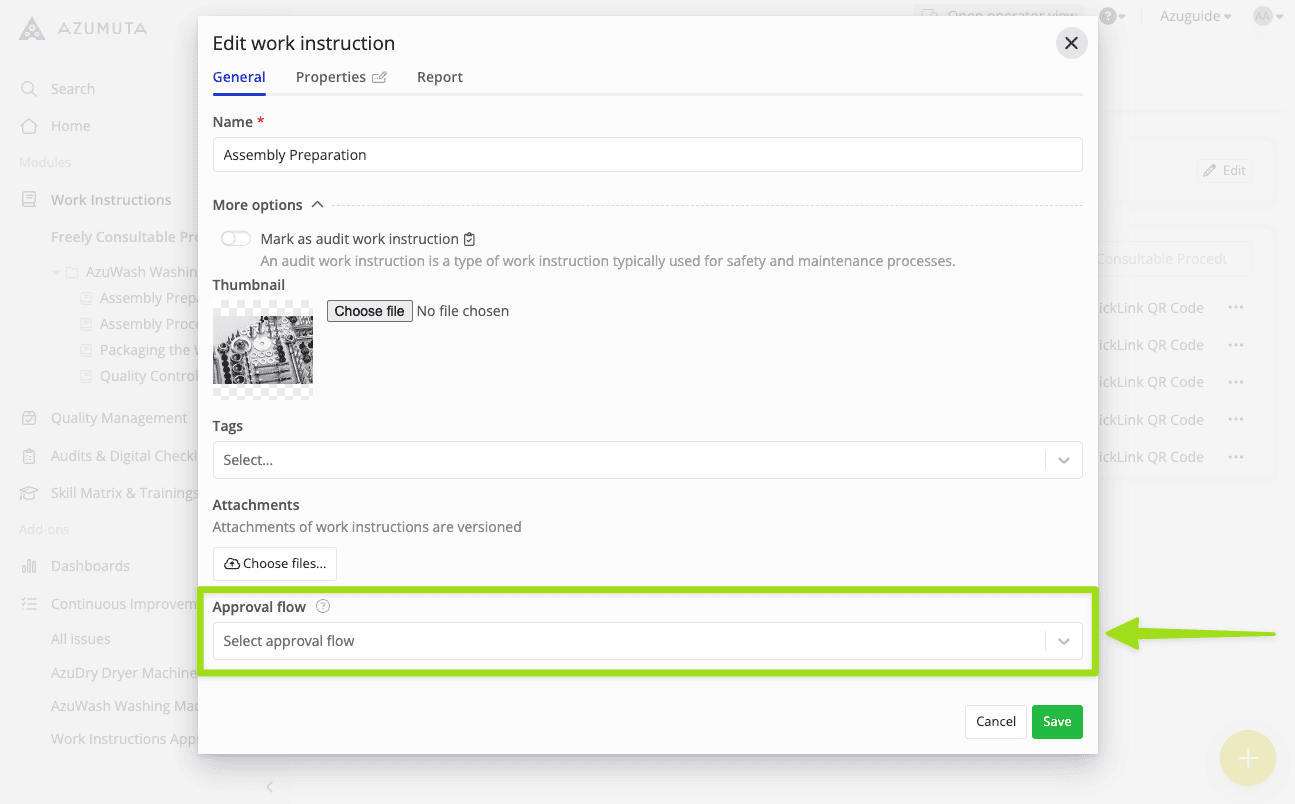Click the Quality Management module icon
Image resolution: width=1295 pixels, height=804 pixels.
click(29, 418)
